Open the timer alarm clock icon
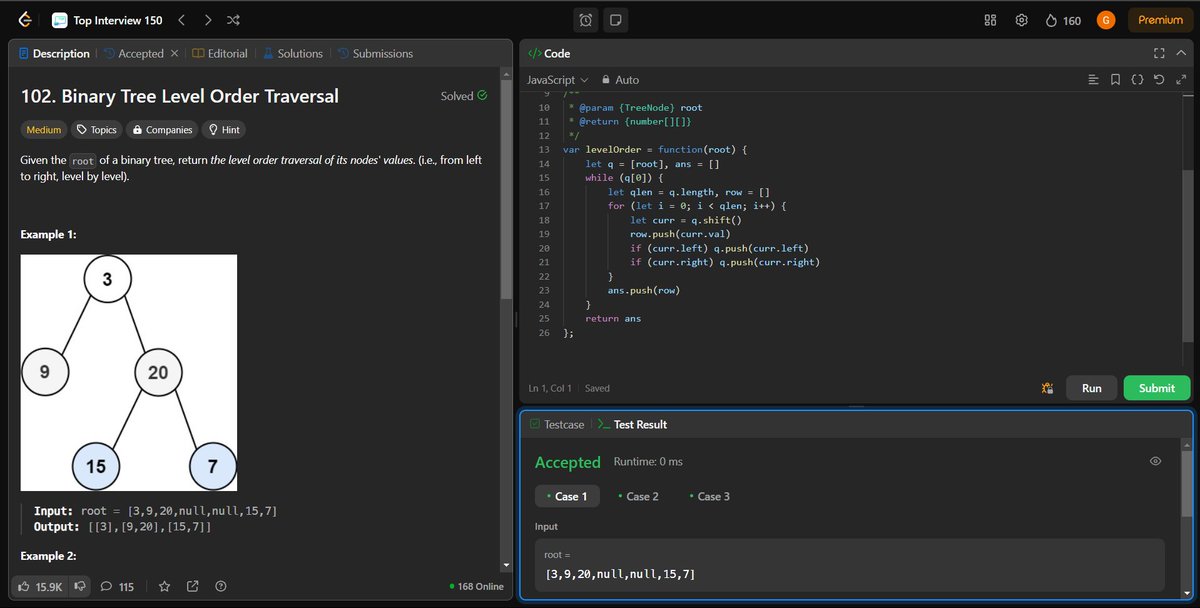 (586, 20)
